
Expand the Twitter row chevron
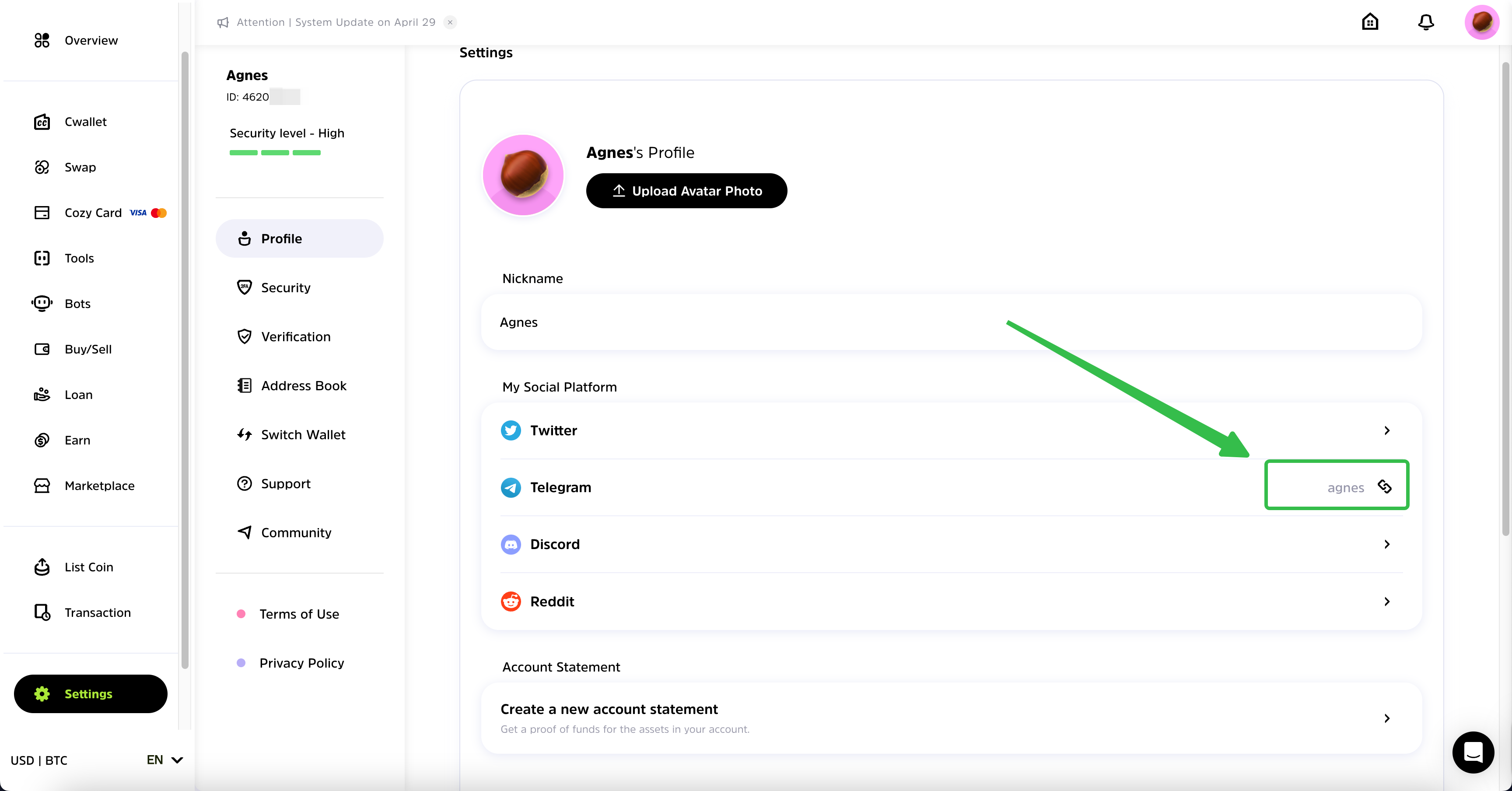tap(1386, 430)
